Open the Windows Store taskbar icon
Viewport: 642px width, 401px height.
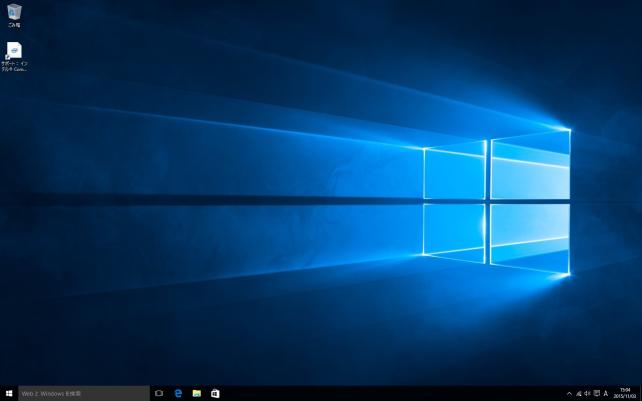pyautogui.click(x=215, y=394)
